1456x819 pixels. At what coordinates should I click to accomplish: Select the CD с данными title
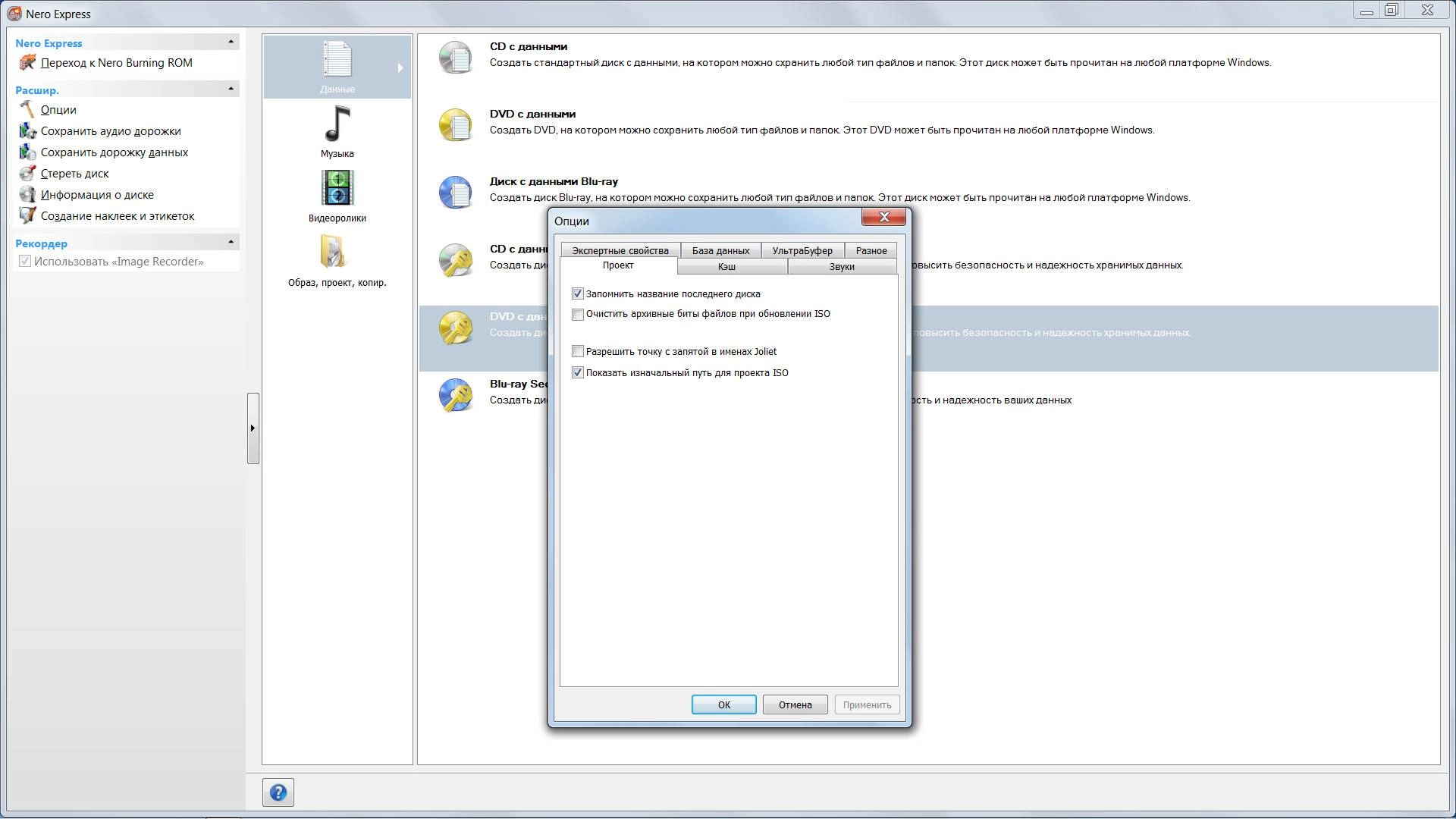pos(529,46)
